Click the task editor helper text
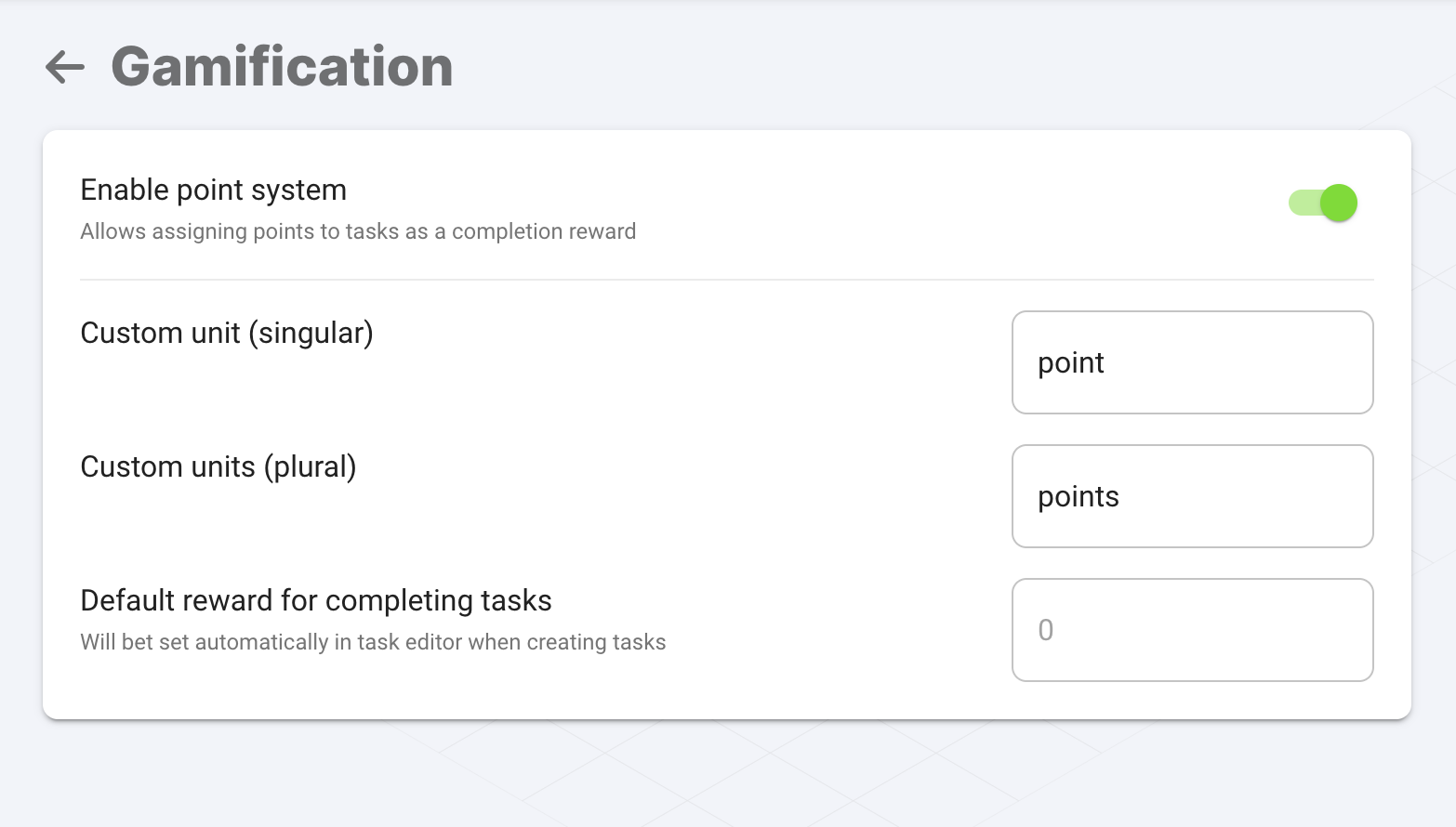Image resolution: width=1456 pixels, height=827 pixels. click(x=373, y=641)
